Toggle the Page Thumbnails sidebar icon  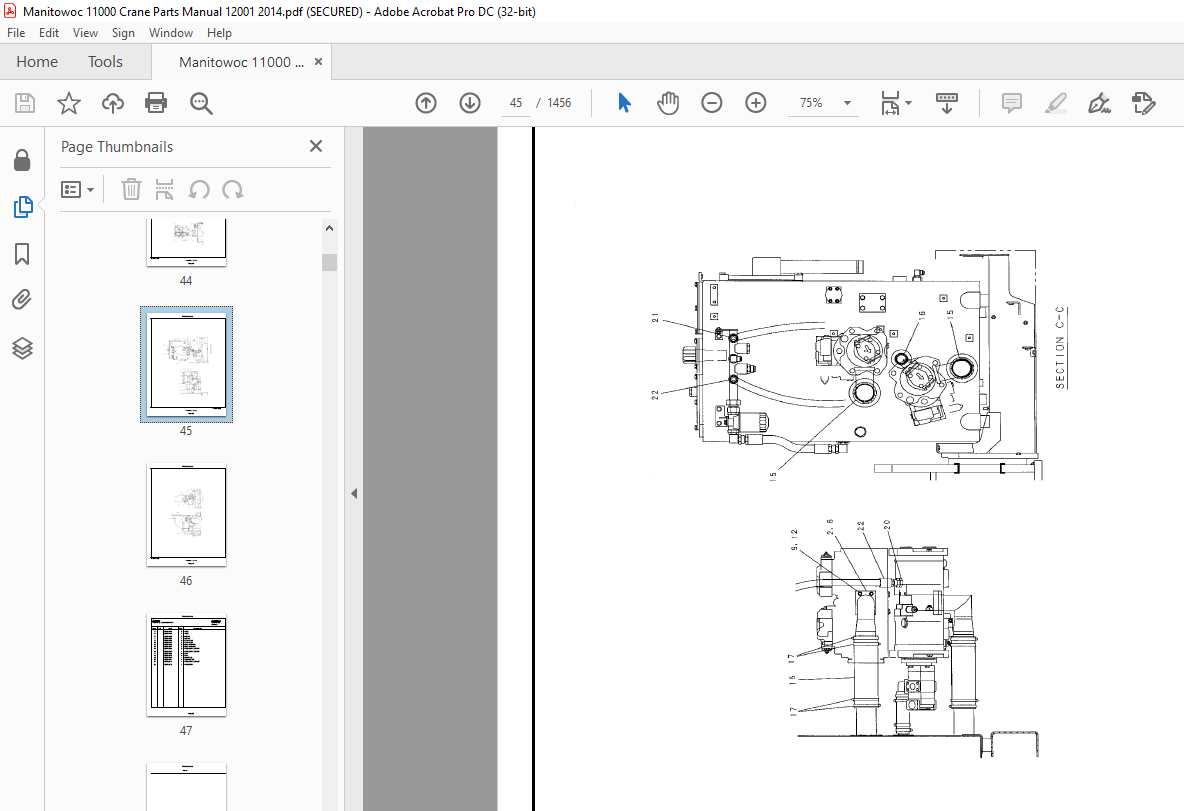coord(23,207)
